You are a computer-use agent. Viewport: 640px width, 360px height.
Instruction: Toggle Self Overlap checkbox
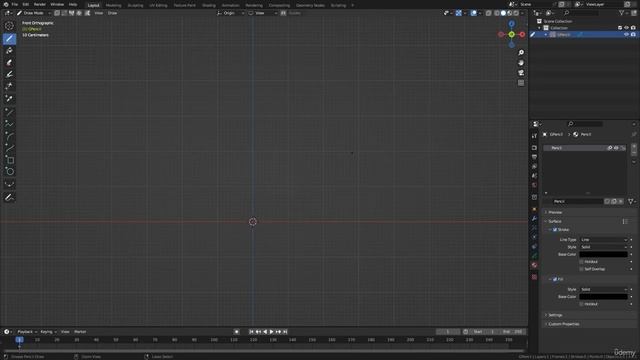[582, 269]
